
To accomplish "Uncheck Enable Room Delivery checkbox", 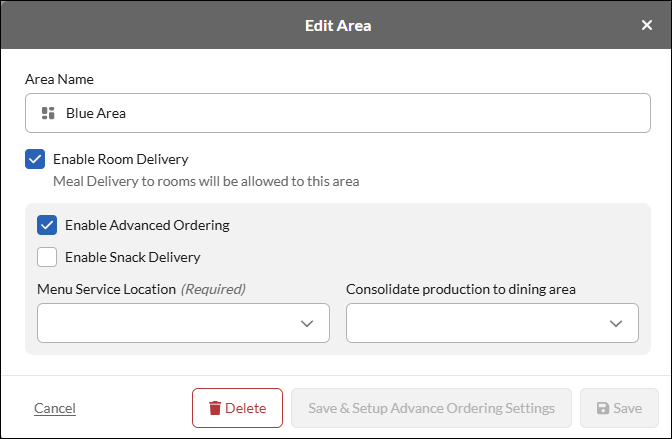I will pyautogui.click(x=35, y=159).
